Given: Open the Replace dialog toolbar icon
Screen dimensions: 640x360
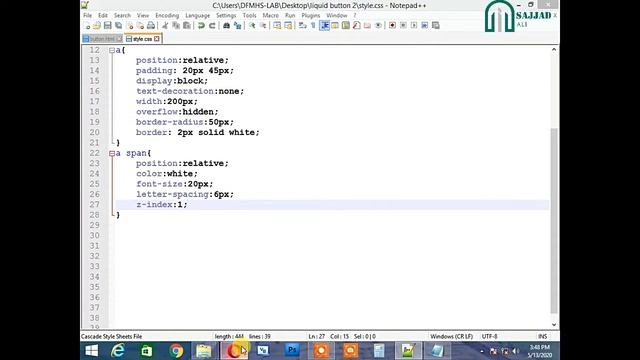Looking at the screenshot, I should coord(237,25).
